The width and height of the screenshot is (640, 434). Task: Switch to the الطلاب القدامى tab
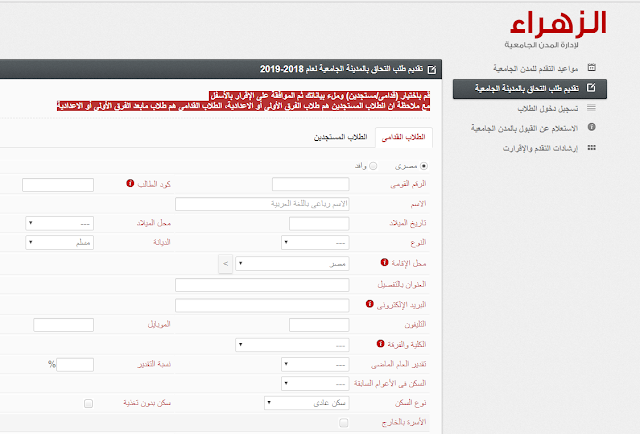click(x=404, y=138)
